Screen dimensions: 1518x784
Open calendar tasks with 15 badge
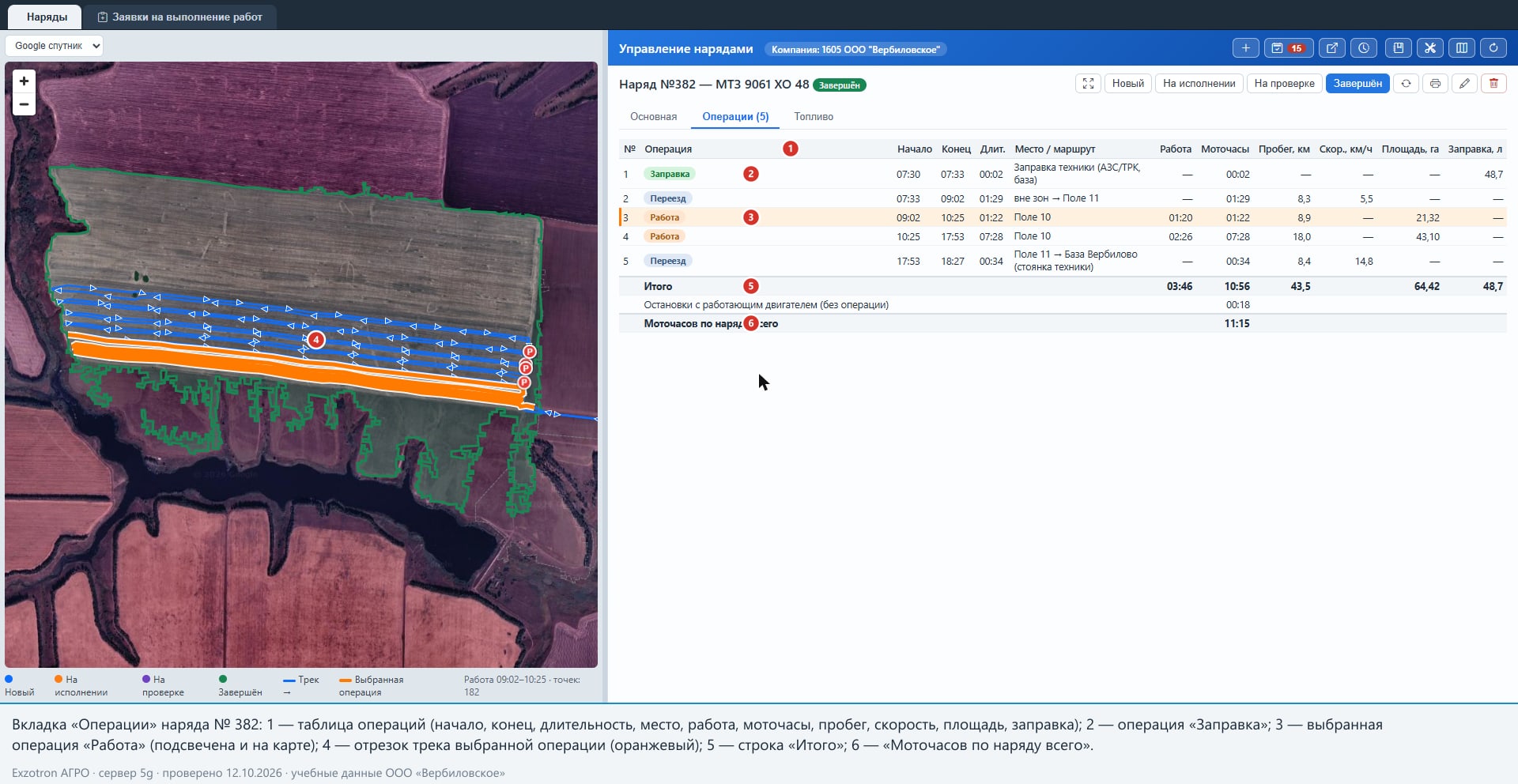[1288, 48]
